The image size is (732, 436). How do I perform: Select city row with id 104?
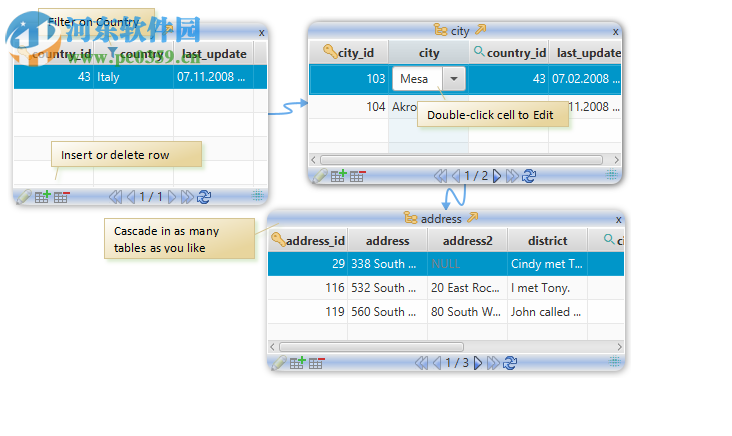(465, 107)
